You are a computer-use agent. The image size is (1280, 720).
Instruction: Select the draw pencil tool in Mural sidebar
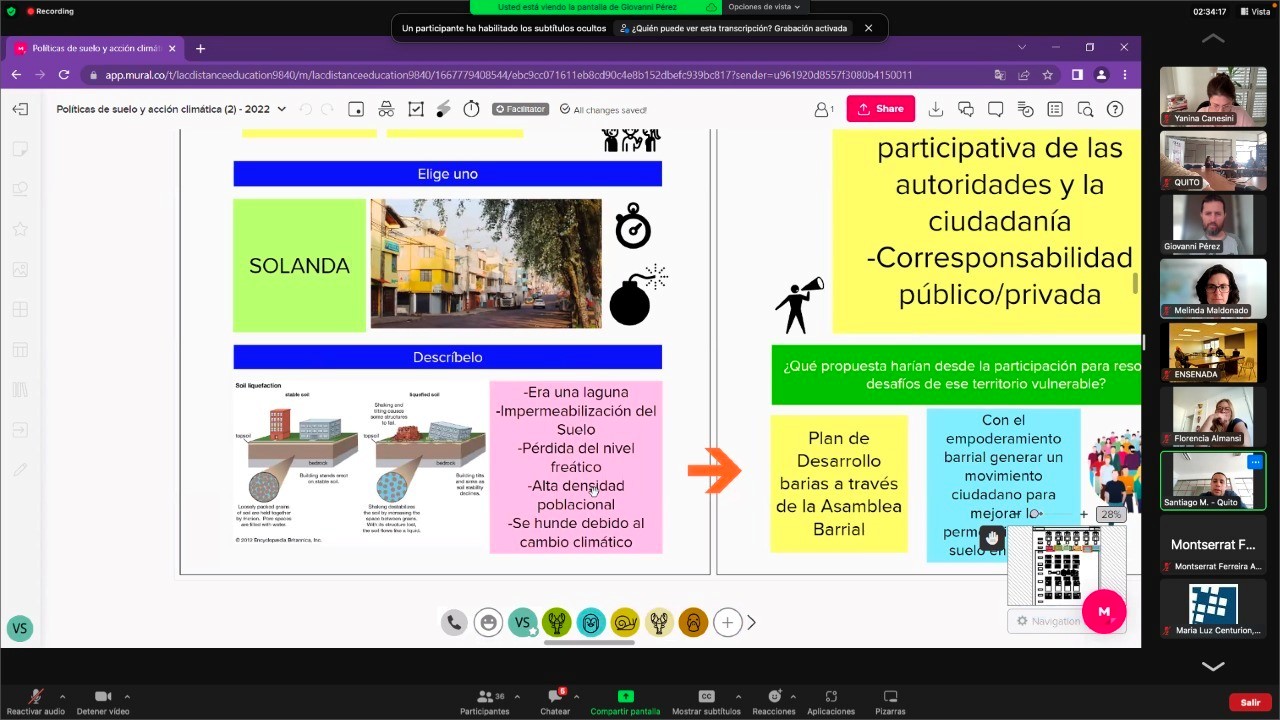click(x=20, y=469)
